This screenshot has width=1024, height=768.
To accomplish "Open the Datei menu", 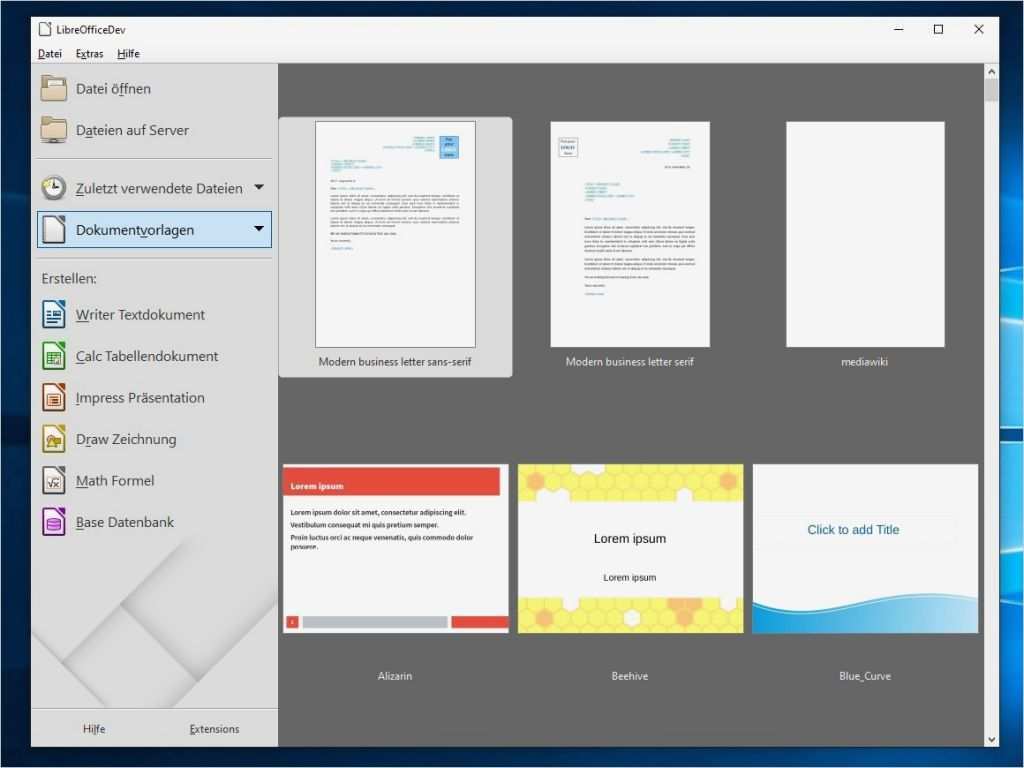I will tap(49, 53).
